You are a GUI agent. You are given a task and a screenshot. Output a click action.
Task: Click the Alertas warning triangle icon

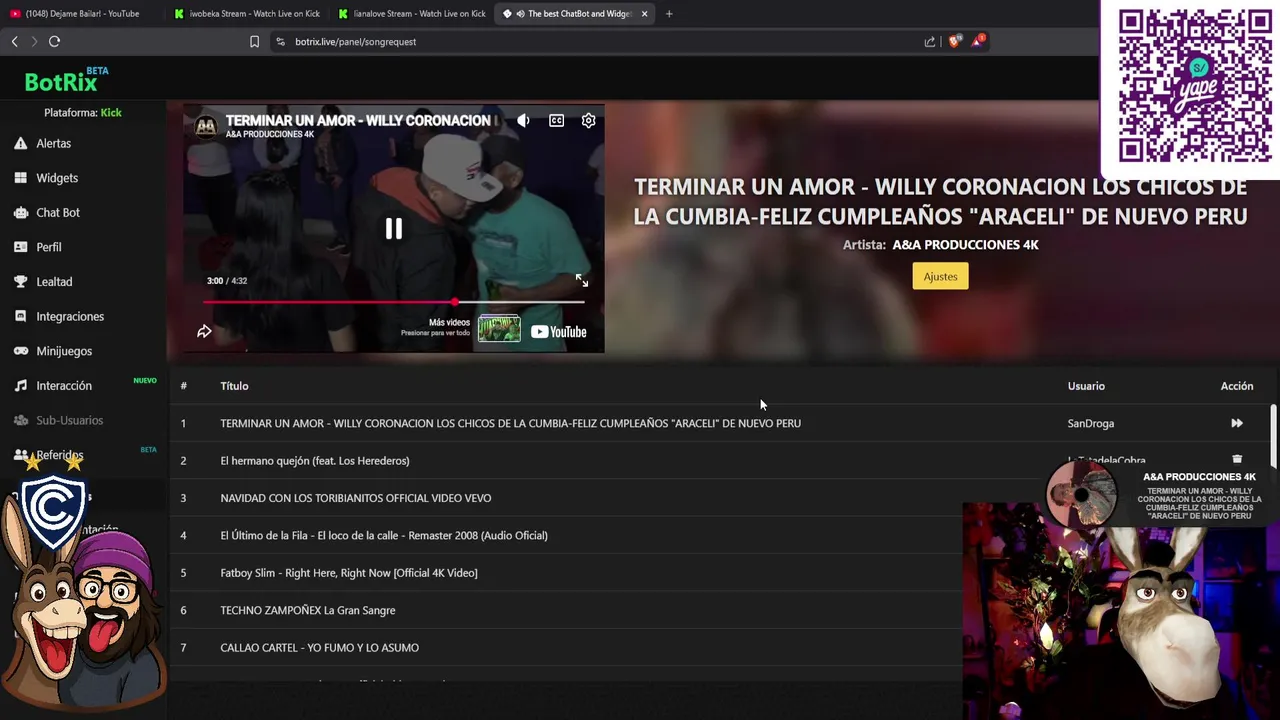click(x=20, y=143)
